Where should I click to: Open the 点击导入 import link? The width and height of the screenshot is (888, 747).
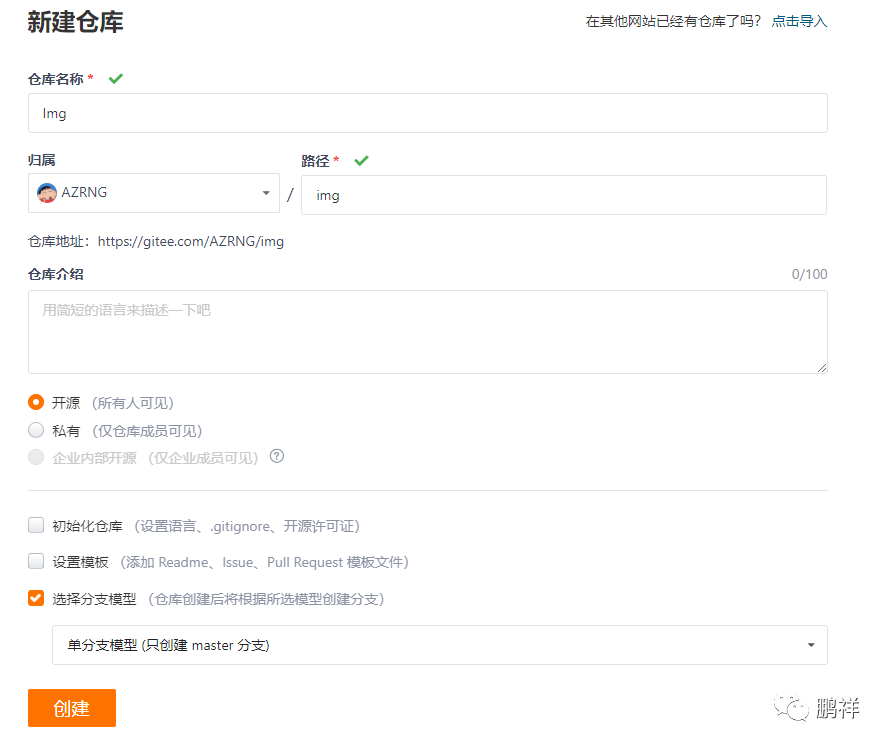coord(799,22)
